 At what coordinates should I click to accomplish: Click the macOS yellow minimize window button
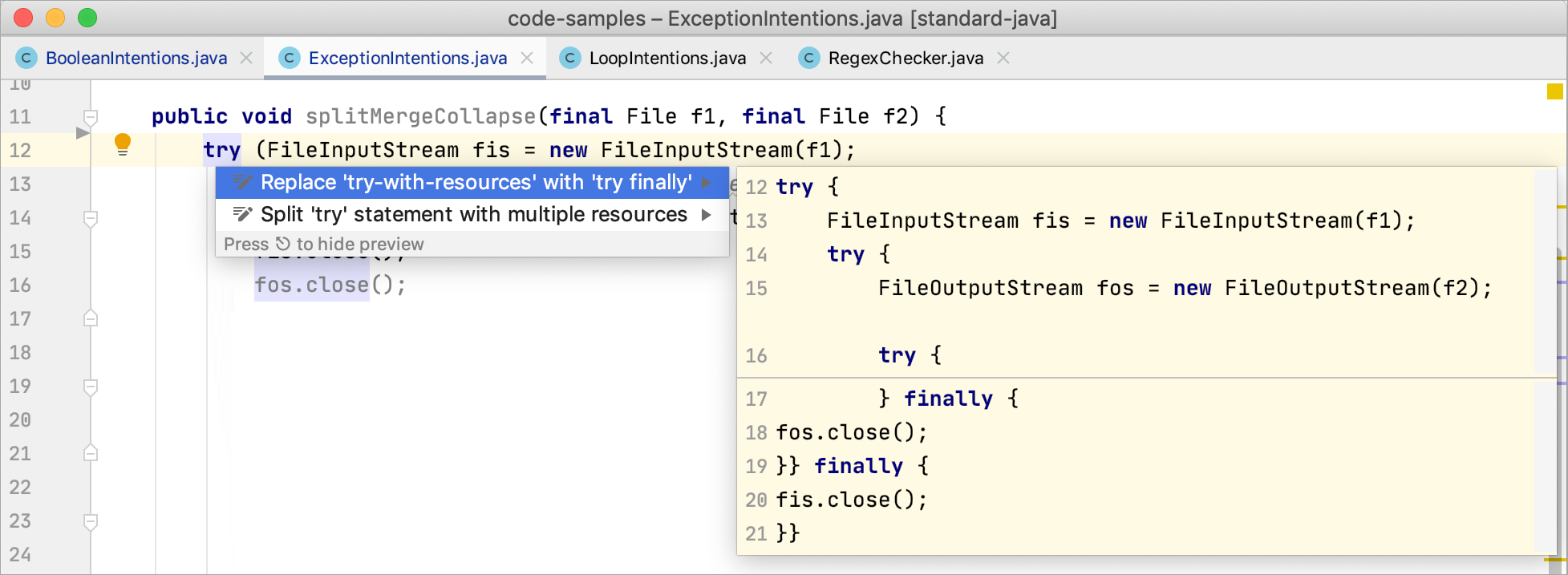[55, 18]
